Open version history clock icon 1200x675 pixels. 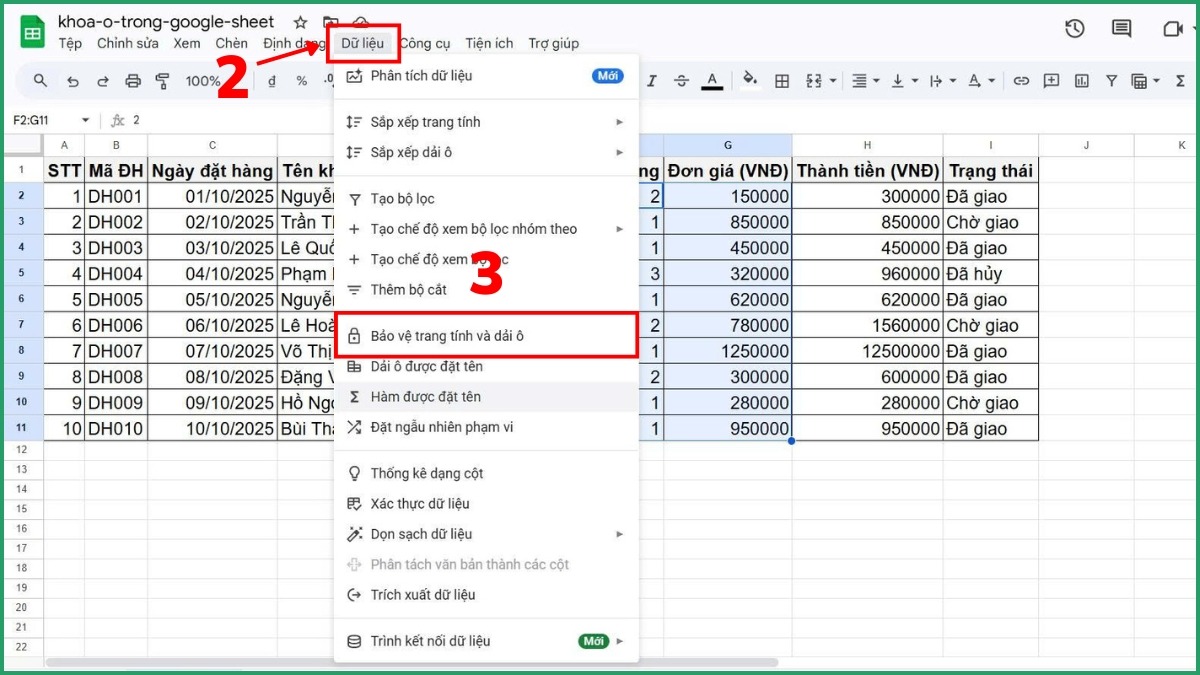coord(1075,29)
